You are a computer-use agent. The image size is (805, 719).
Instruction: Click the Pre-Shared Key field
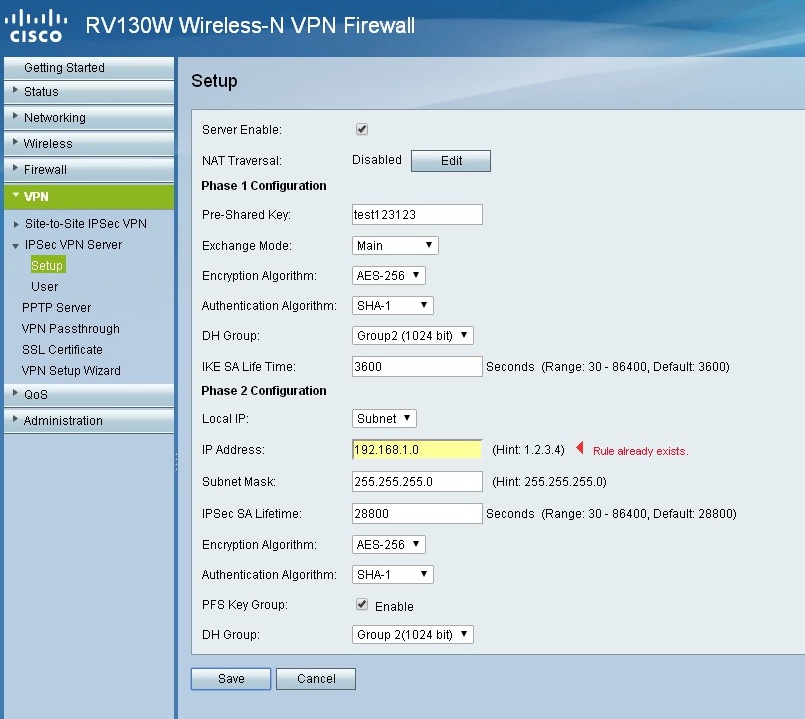coord(417,215)
